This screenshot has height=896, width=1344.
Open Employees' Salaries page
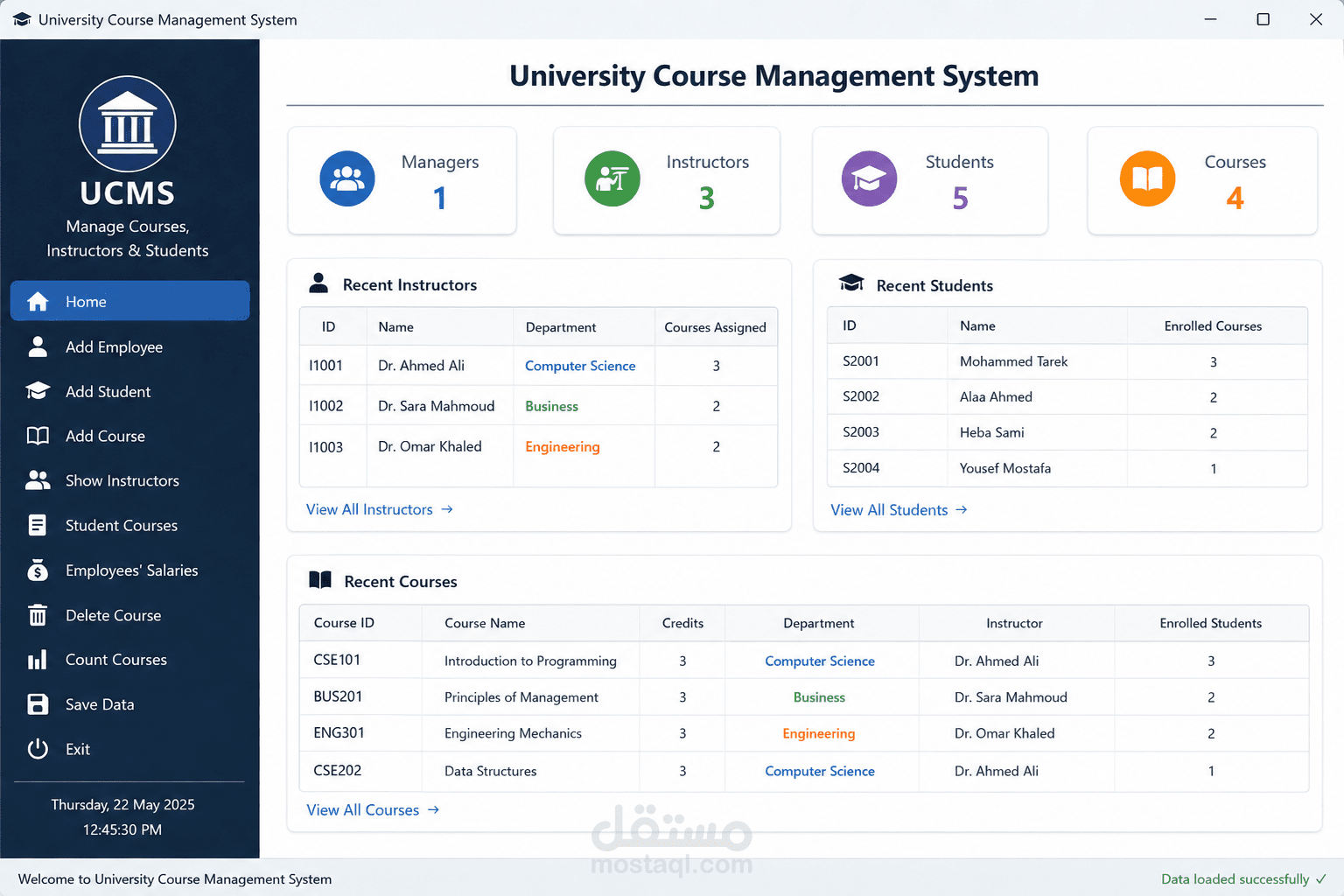point(129,570)
